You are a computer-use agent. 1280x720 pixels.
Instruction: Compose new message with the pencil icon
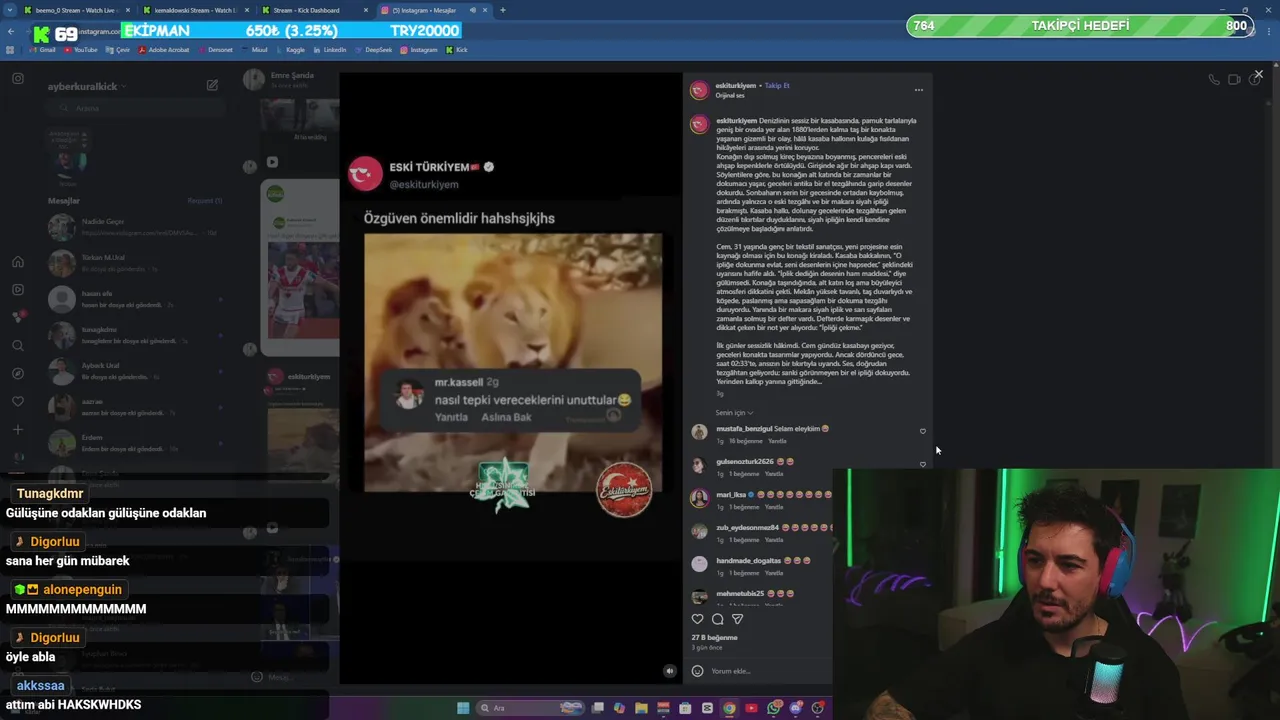[212, 86]
